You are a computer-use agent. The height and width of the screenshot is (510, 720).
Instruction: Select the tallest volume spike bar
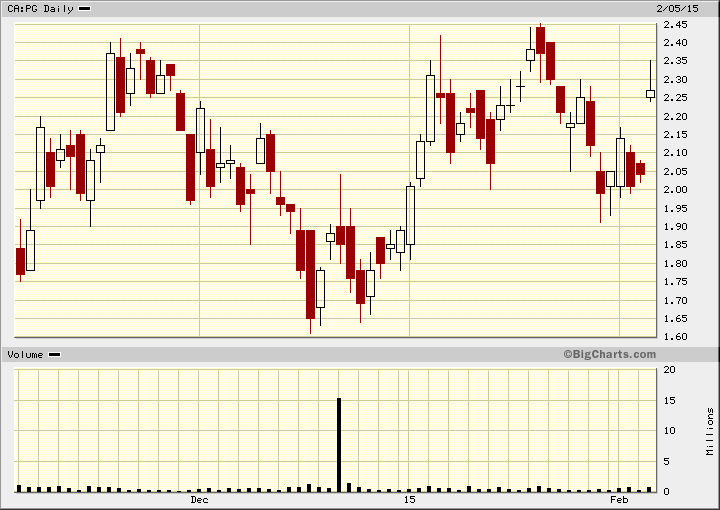point(339,445)
